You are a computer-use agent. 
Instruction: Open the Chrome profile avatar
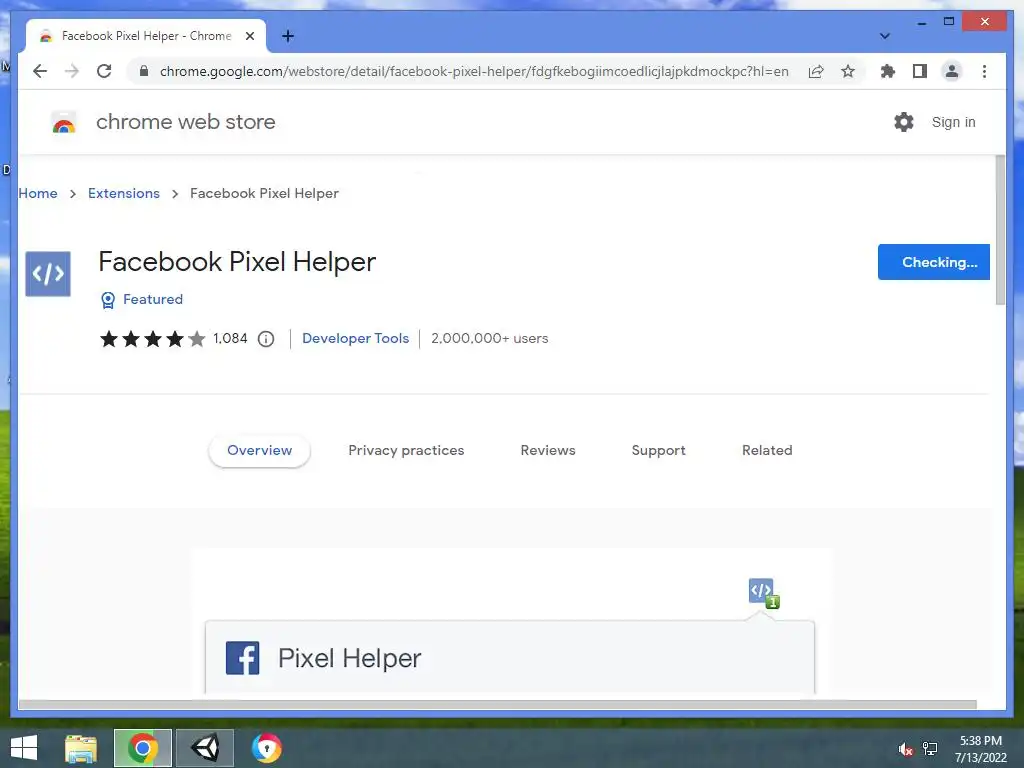[952, 71]
